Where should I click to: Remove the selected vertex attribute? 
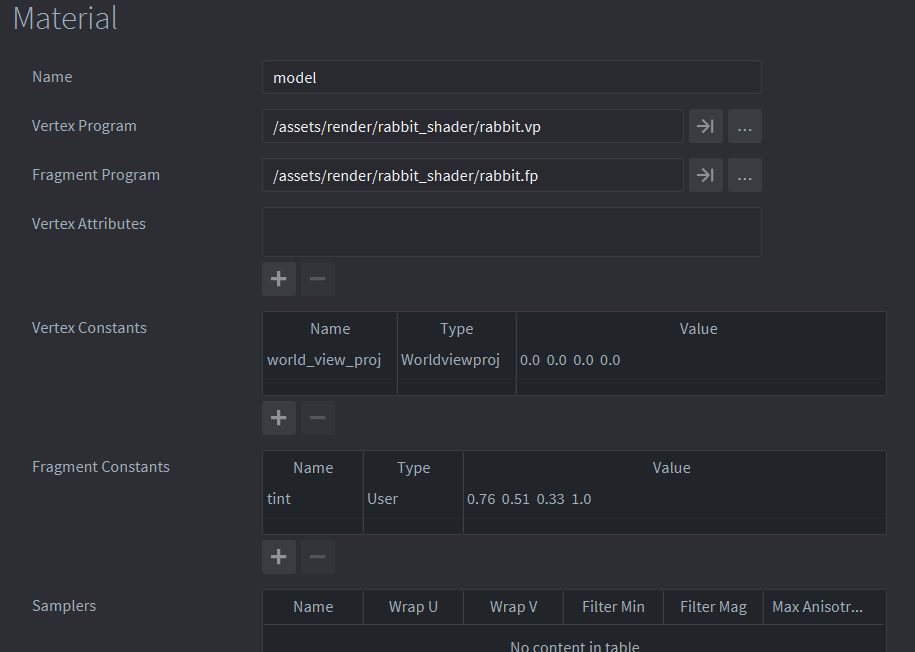[318, 279]
